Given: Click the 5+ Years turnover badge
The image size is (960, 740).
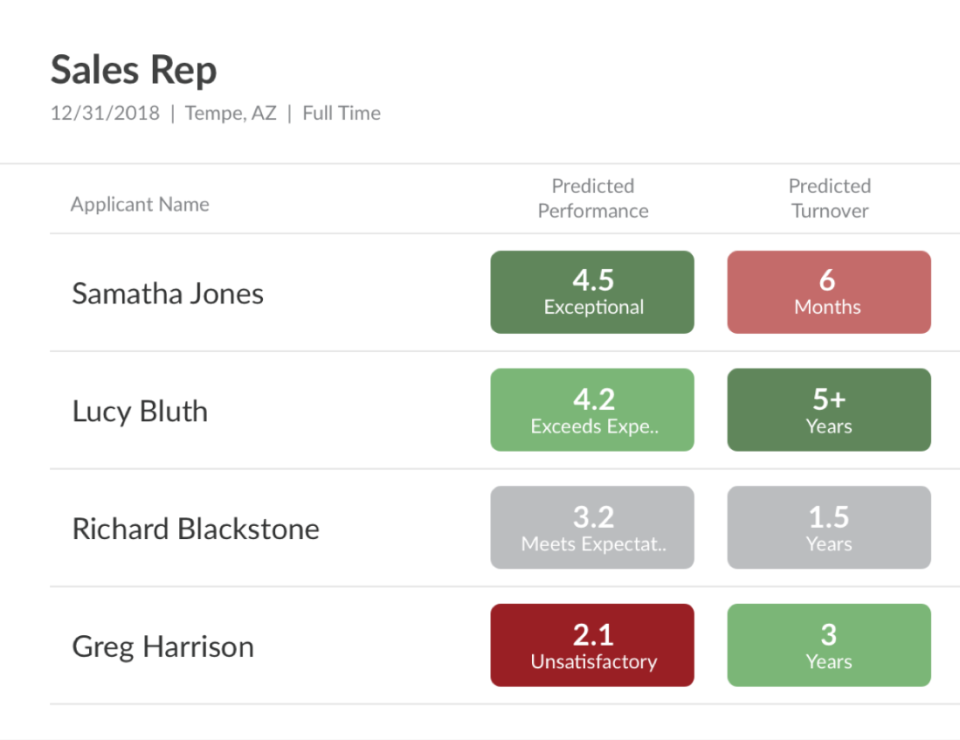Looking at the screenshot, I should click(828, 410).
